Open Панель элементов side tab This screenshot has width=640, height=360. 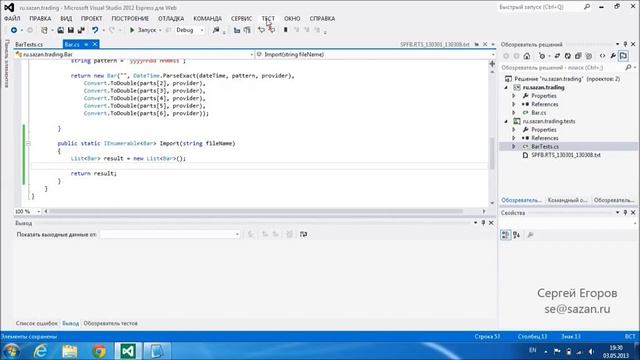7,63
